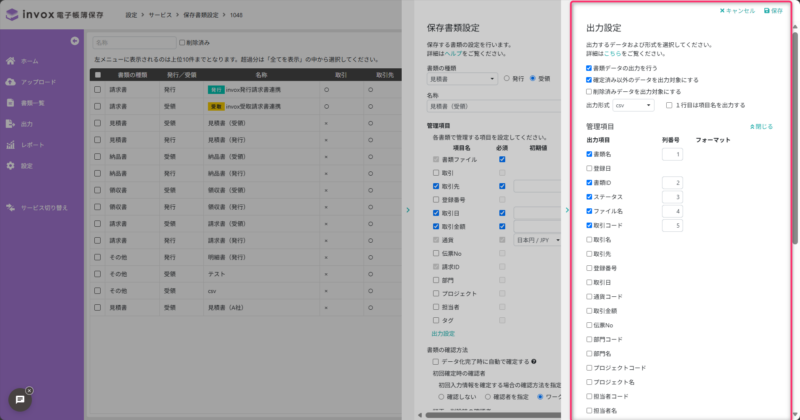Image resolution: width=800 pixels, height=420 pixels.
Task: Click サービス in the breadcrumb
Action: [160, 15]
